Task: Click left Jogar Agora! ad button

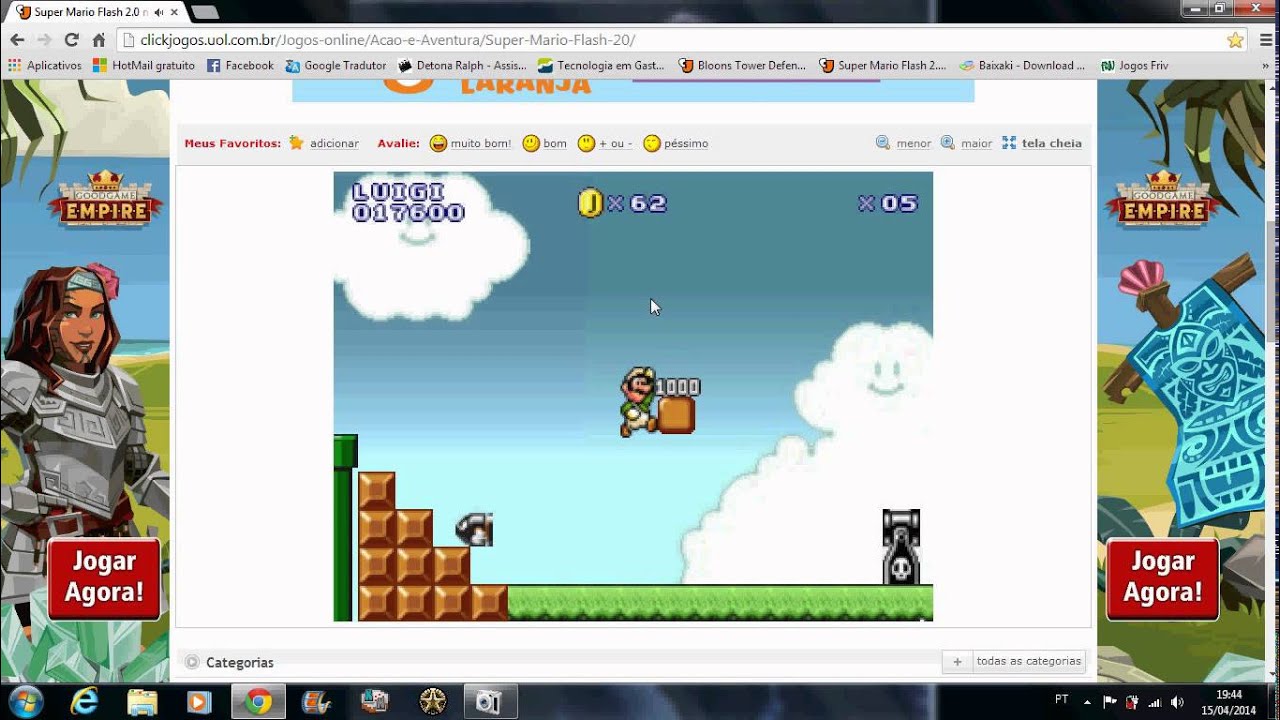Action: tap(104, 579)
